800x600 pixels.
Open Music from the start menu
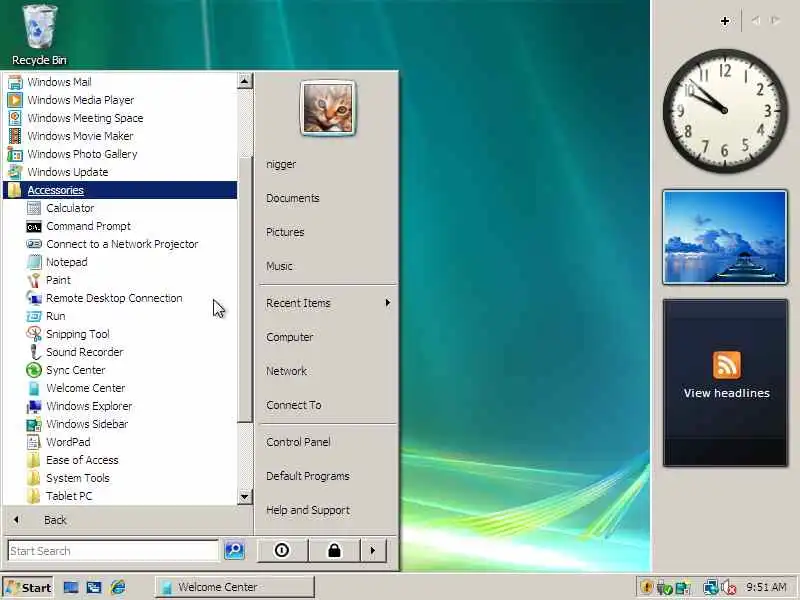pyautogui.click(x=280, y=266)
